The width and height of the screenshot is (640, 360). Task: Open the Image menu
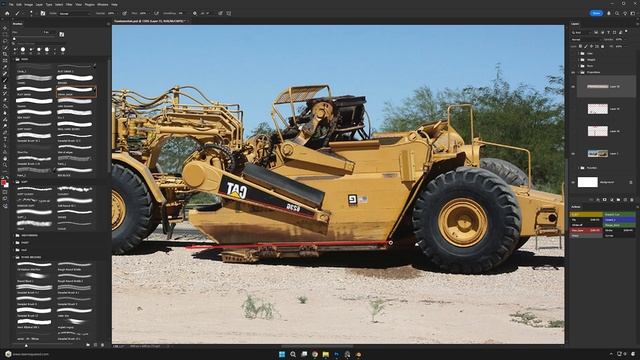[29, 4]
